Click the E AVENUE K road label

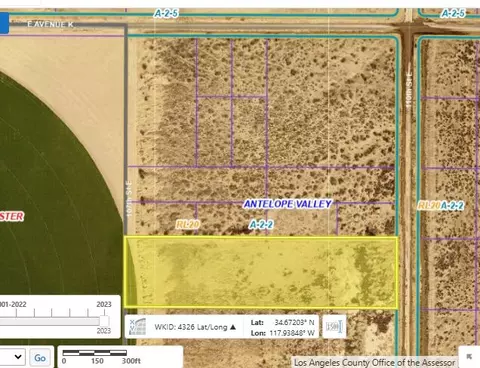coord(51,24)
